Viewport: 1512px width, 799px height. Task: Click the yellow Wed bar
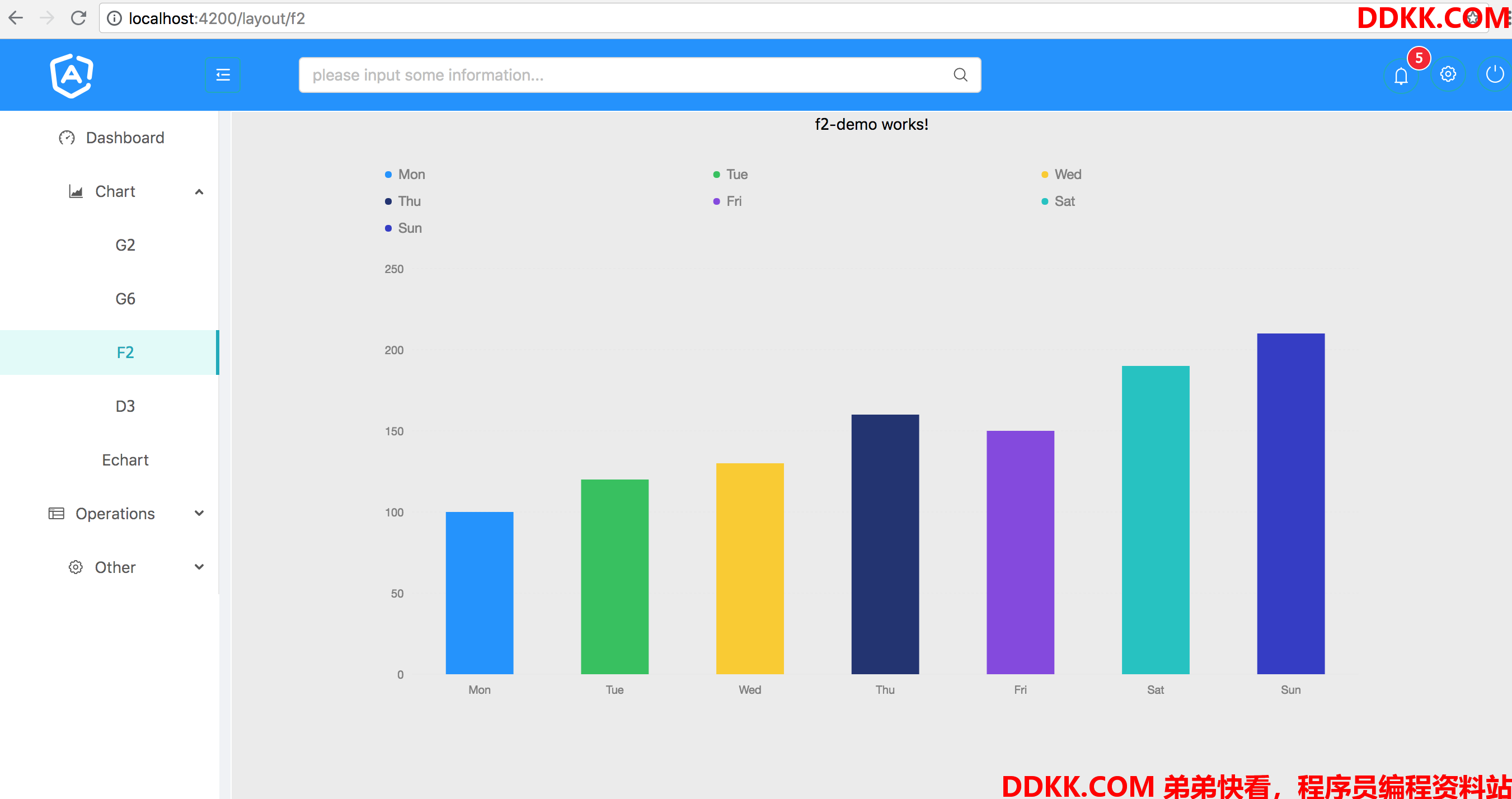(x=750, y=568)
